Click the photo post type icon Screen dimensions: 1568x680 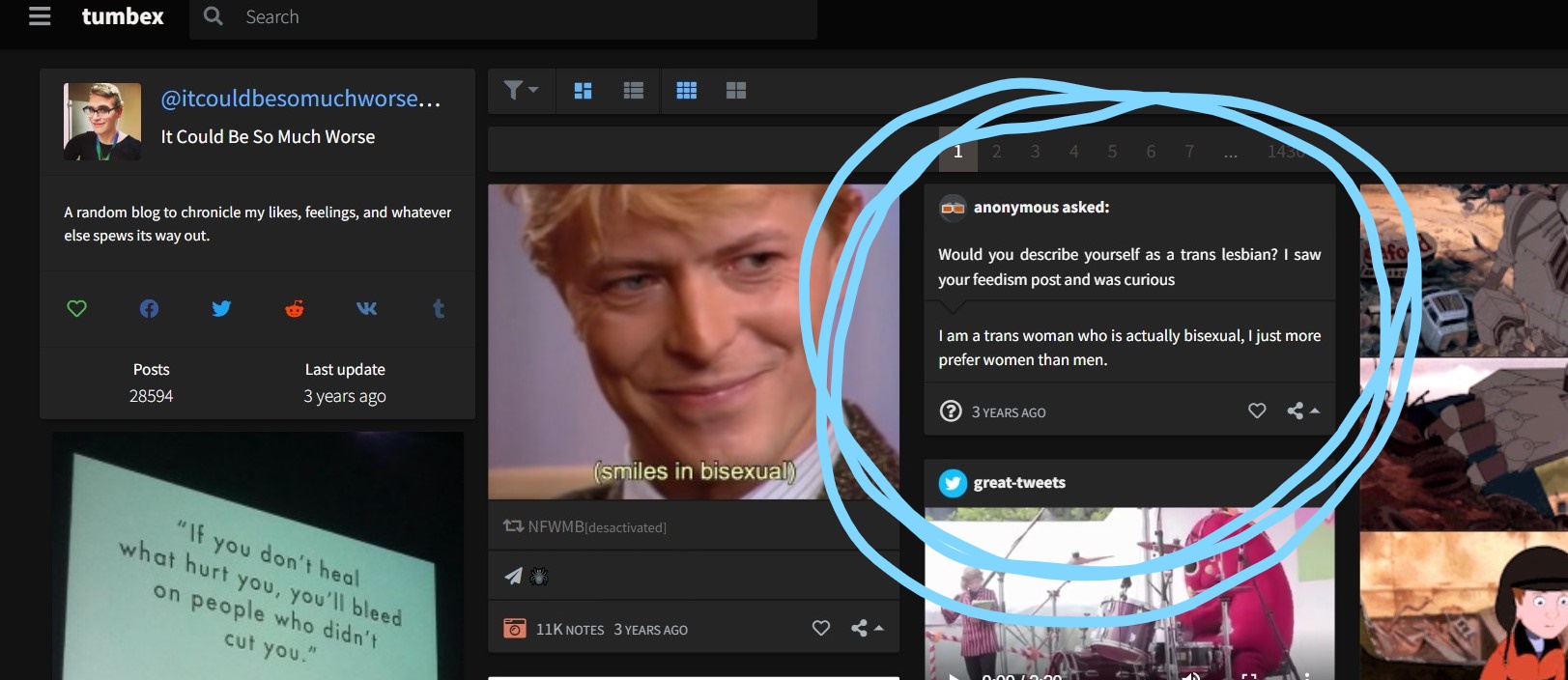pyautogui.click(x=515, y=629)
